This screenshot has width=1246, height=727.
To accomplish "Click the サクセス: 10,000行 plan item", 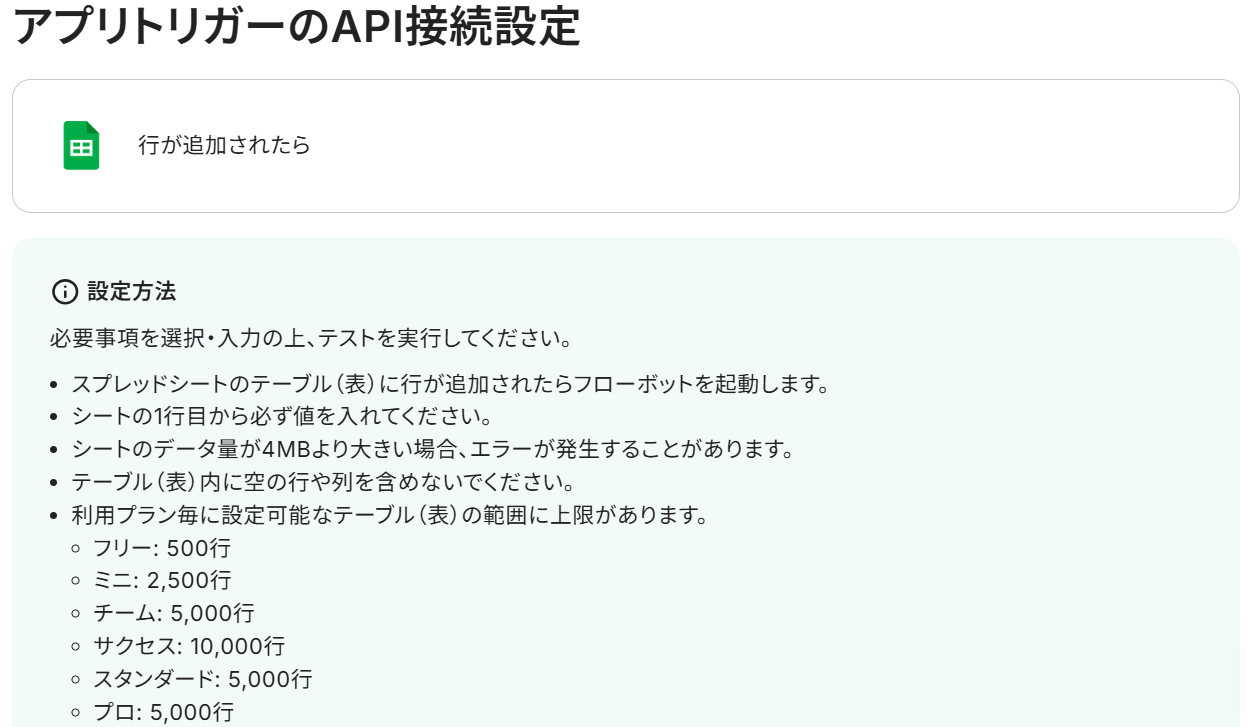I will point(189,646).
